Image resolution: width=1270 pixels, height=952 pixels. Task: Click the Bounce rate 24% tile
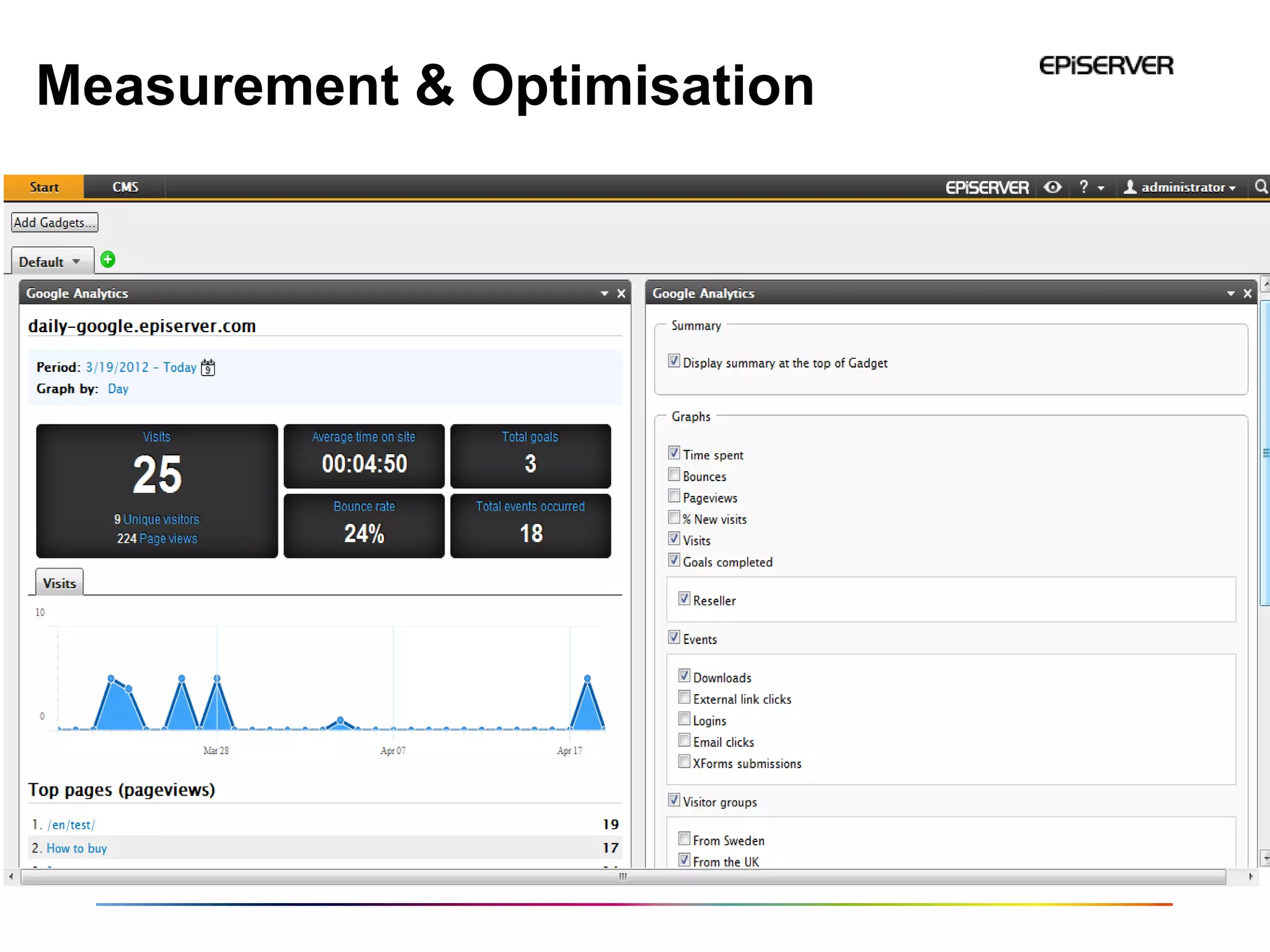[x=364, y=526]
